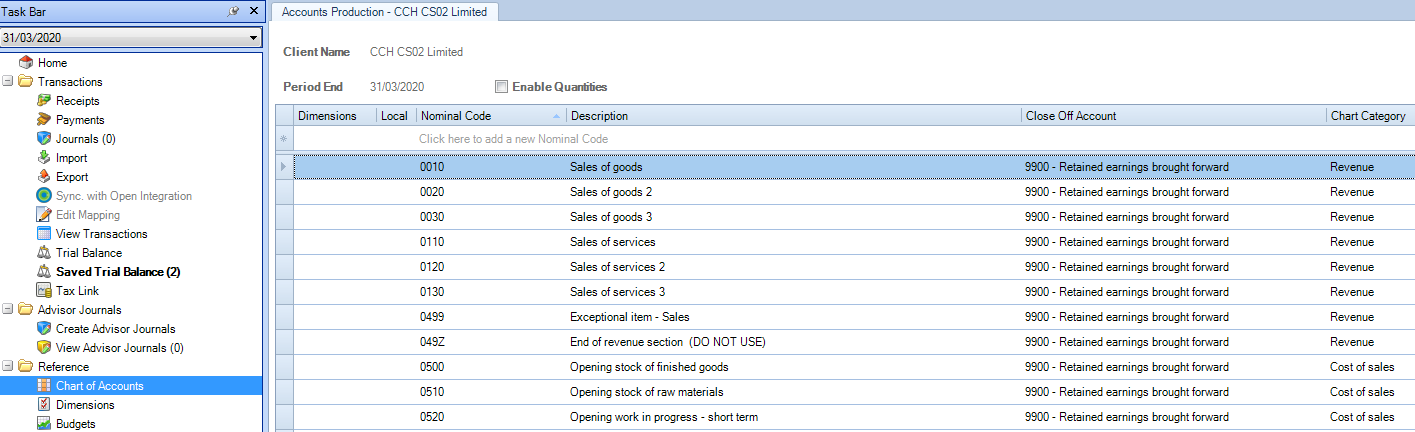1415x432 pixels.
Task: Sort by Close Off Account column header
Action: 1174,116
